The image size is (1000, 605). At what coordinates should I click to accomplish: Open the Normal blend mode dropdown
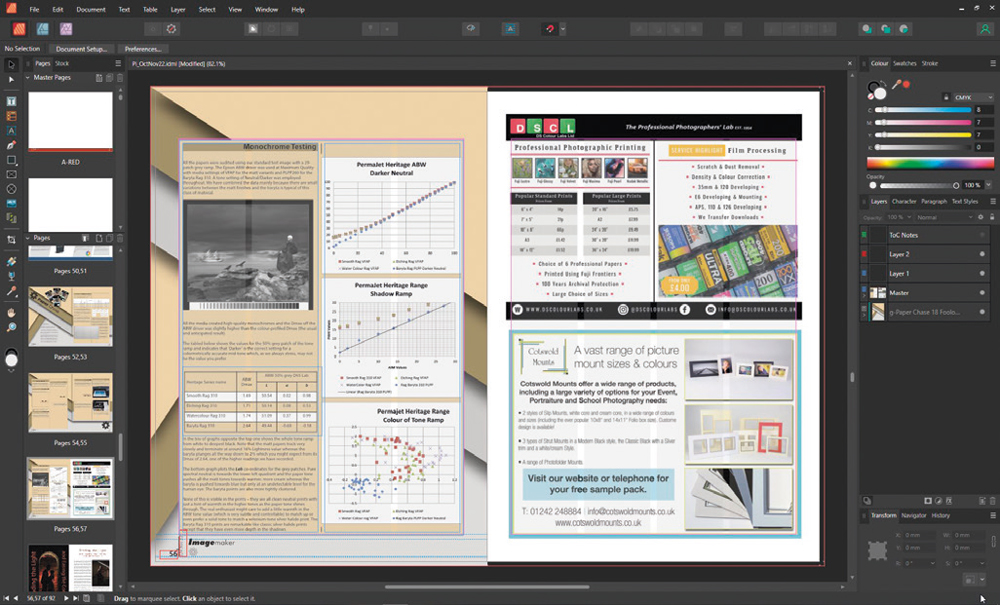pyautogui.click(x=944, y=217)
